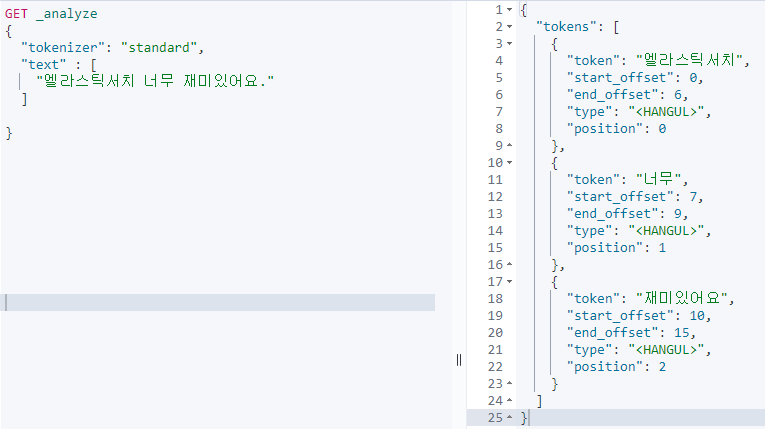Click the "standard" value in the request
The image size is (765, 429).
pos(159,48)
